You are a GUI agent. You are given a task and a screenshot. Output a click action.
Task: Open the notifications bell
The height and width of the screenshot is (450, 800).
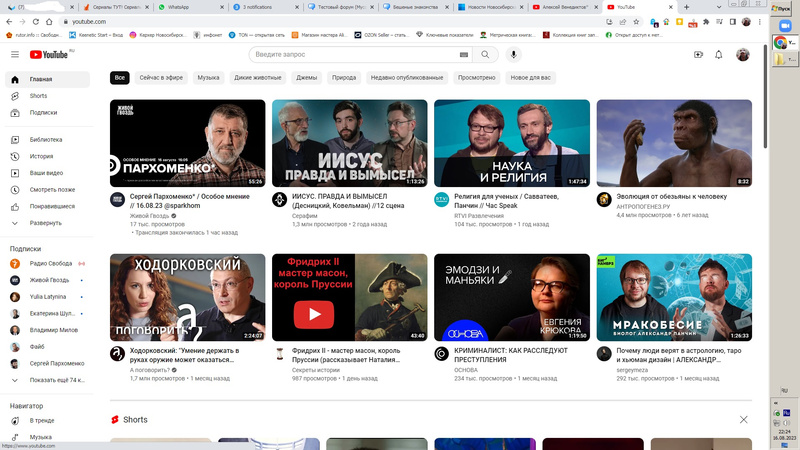tap(718, 55)
